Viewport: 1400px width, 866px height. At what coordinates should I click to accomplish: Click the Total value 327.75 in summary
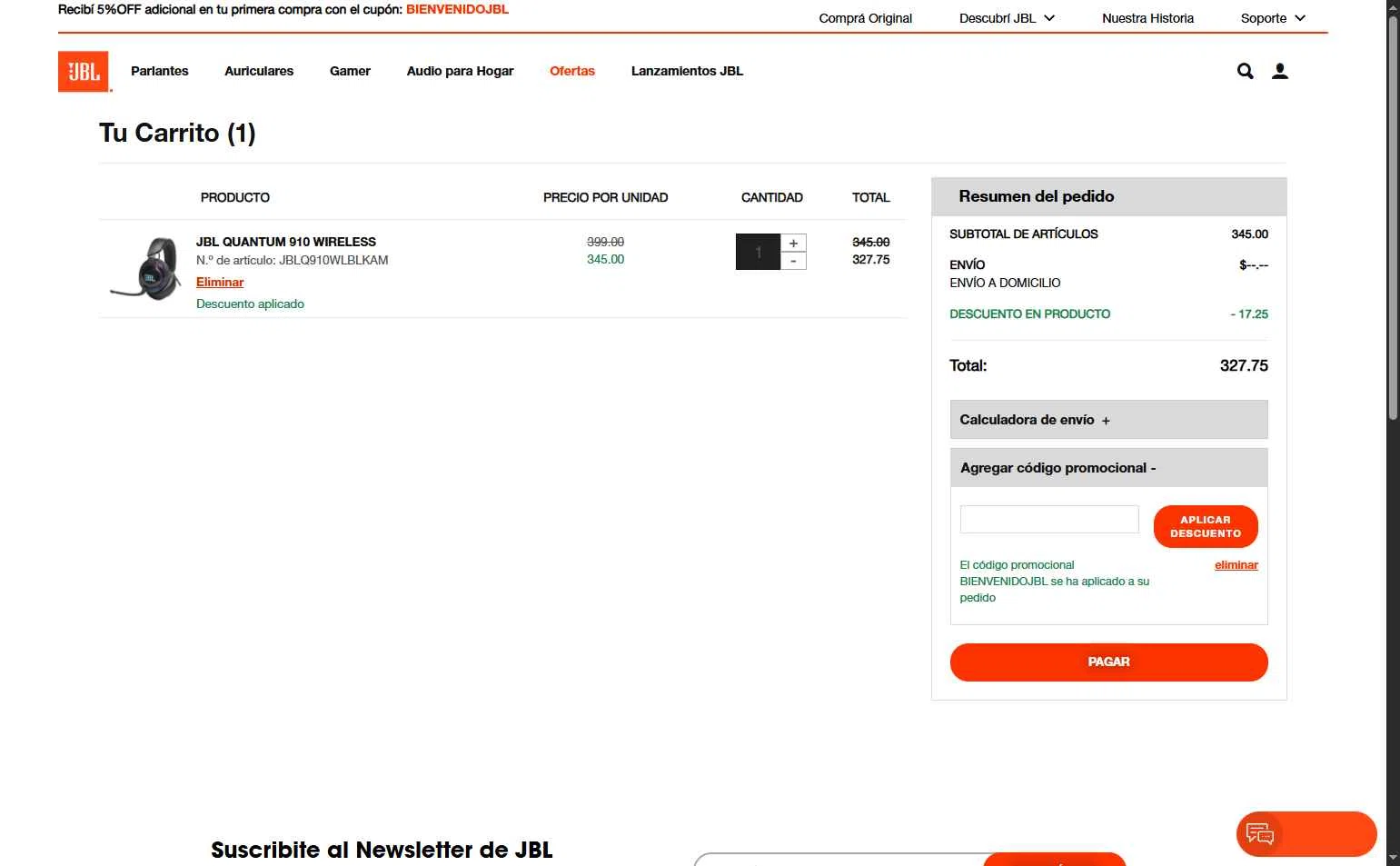[1244, 365]
